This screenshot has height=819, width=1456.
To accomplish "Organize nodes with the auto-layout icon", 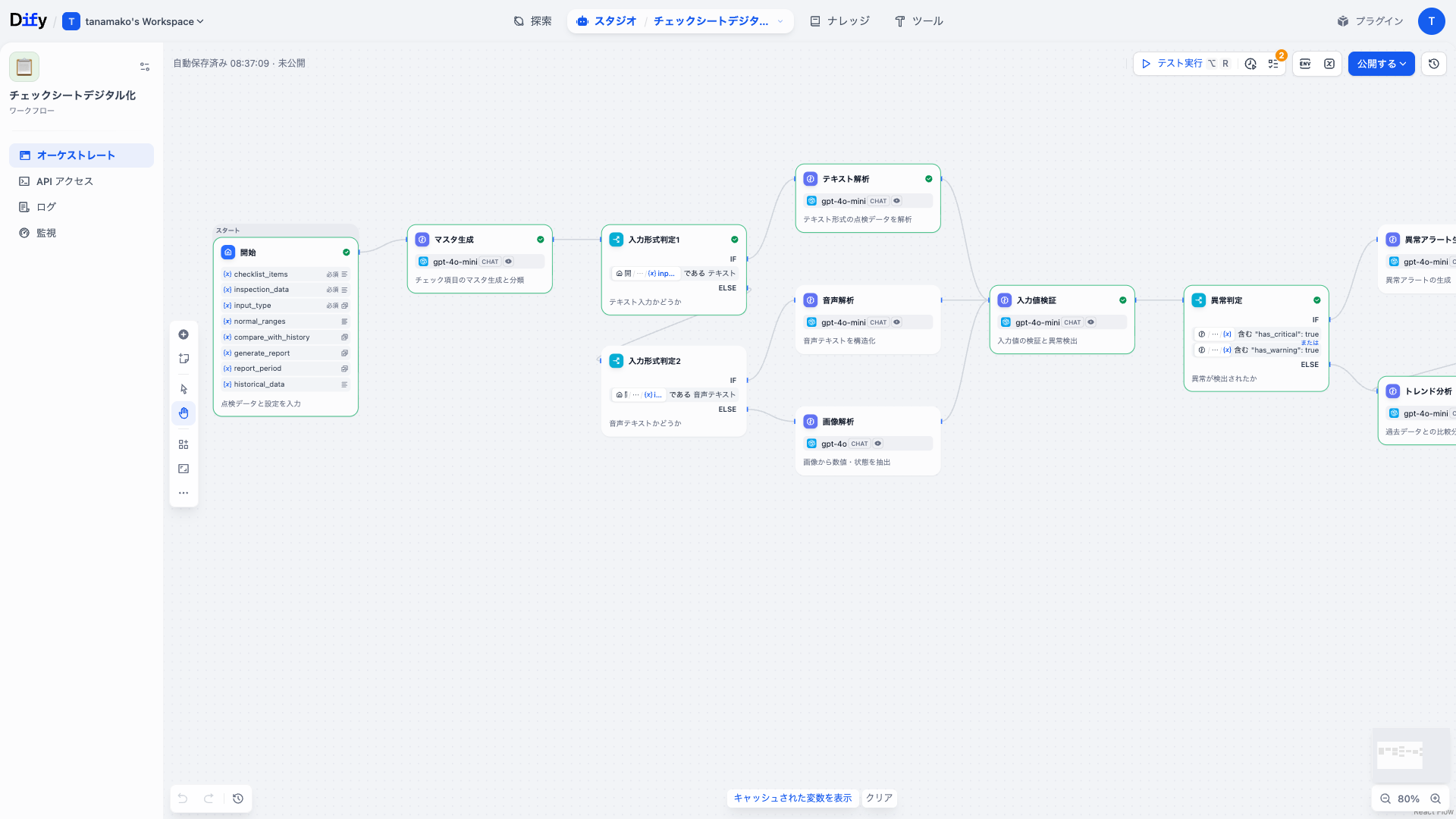I will [183, 444].
